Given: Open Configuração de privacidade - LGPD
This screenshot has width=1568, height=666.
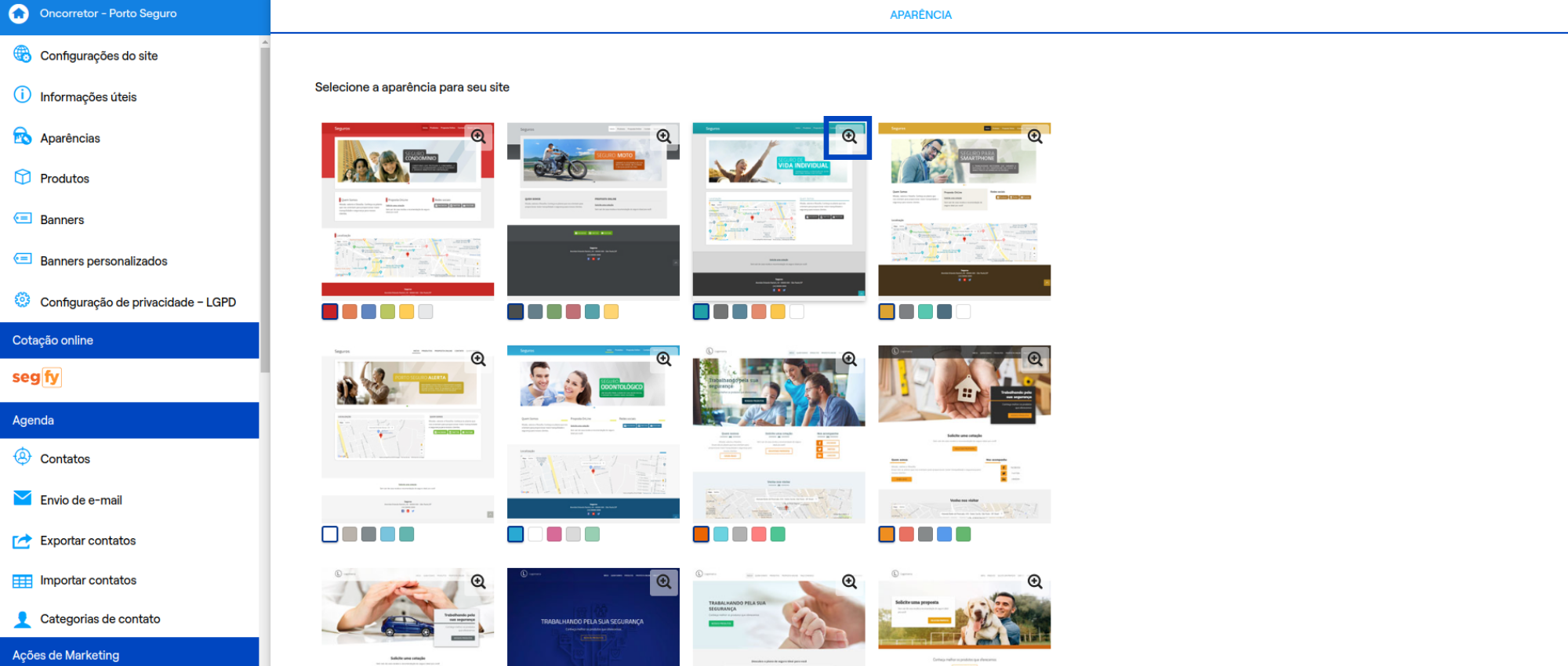Looking at the screenshot, I should click(137, 302).
